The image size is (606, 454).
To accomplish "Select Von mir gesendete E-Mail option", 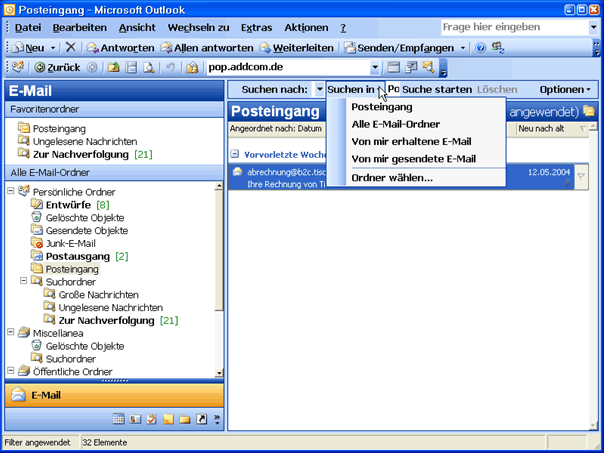I will pos(416,159).
